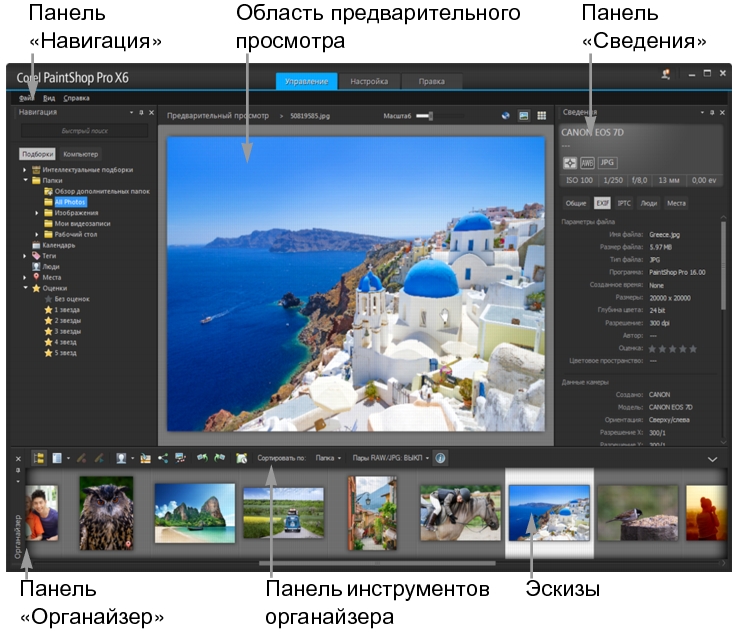Screen dimensions: 738x641
Task: Click the show/hide navigation icon in organizer toolbar
Action: click(x=40, y=458)
